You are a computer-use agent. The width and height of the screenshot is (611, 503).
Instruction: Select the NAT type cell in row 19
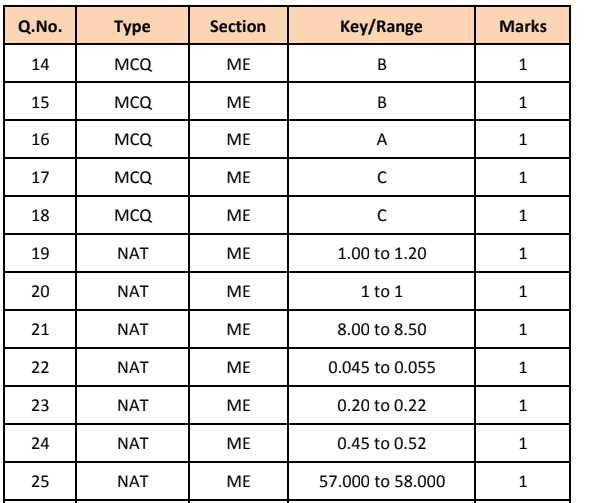[x=132, y=253]
